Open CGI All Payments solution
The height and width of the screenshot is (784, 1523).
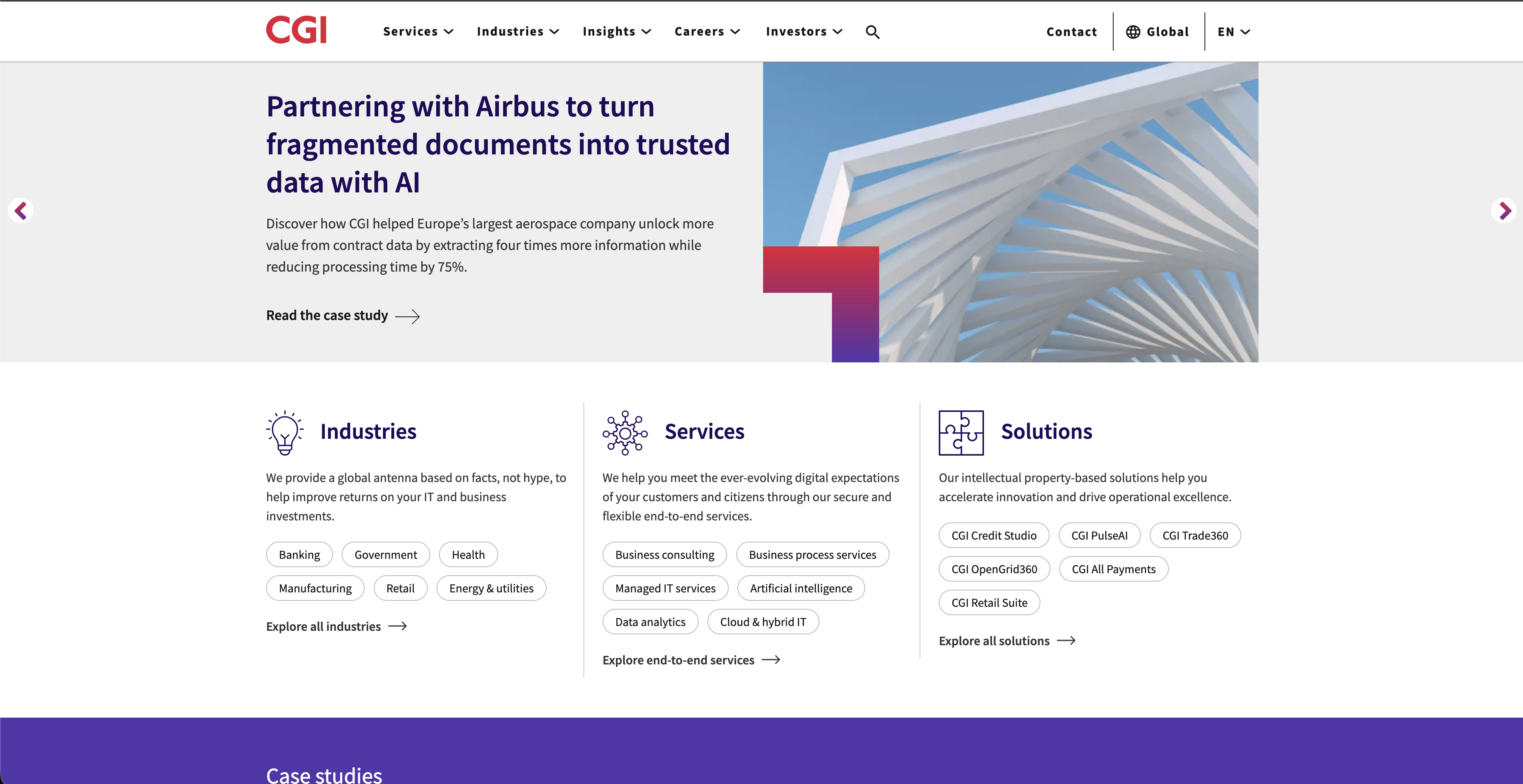click(x=1113, y=569)
